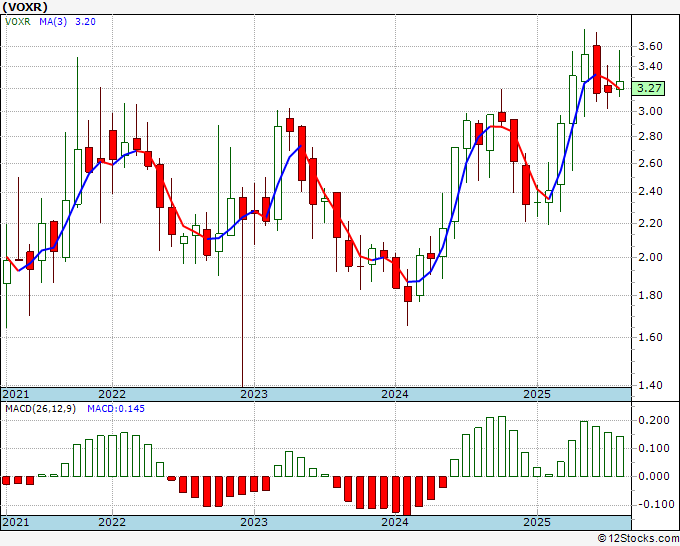This screenshot has width=680, height=546.
Task: Click the MA(3) indicator label
Action: click(x=53, y=22)
